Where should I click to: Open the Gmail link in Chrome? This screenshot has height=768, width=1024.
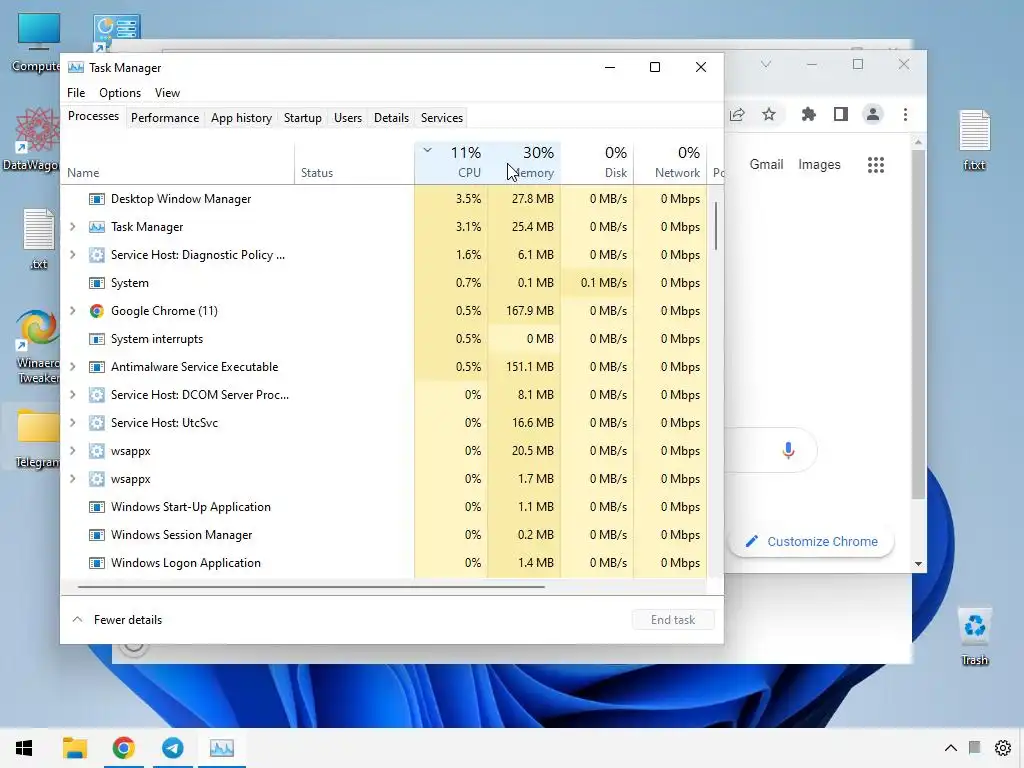click(766, 165)
